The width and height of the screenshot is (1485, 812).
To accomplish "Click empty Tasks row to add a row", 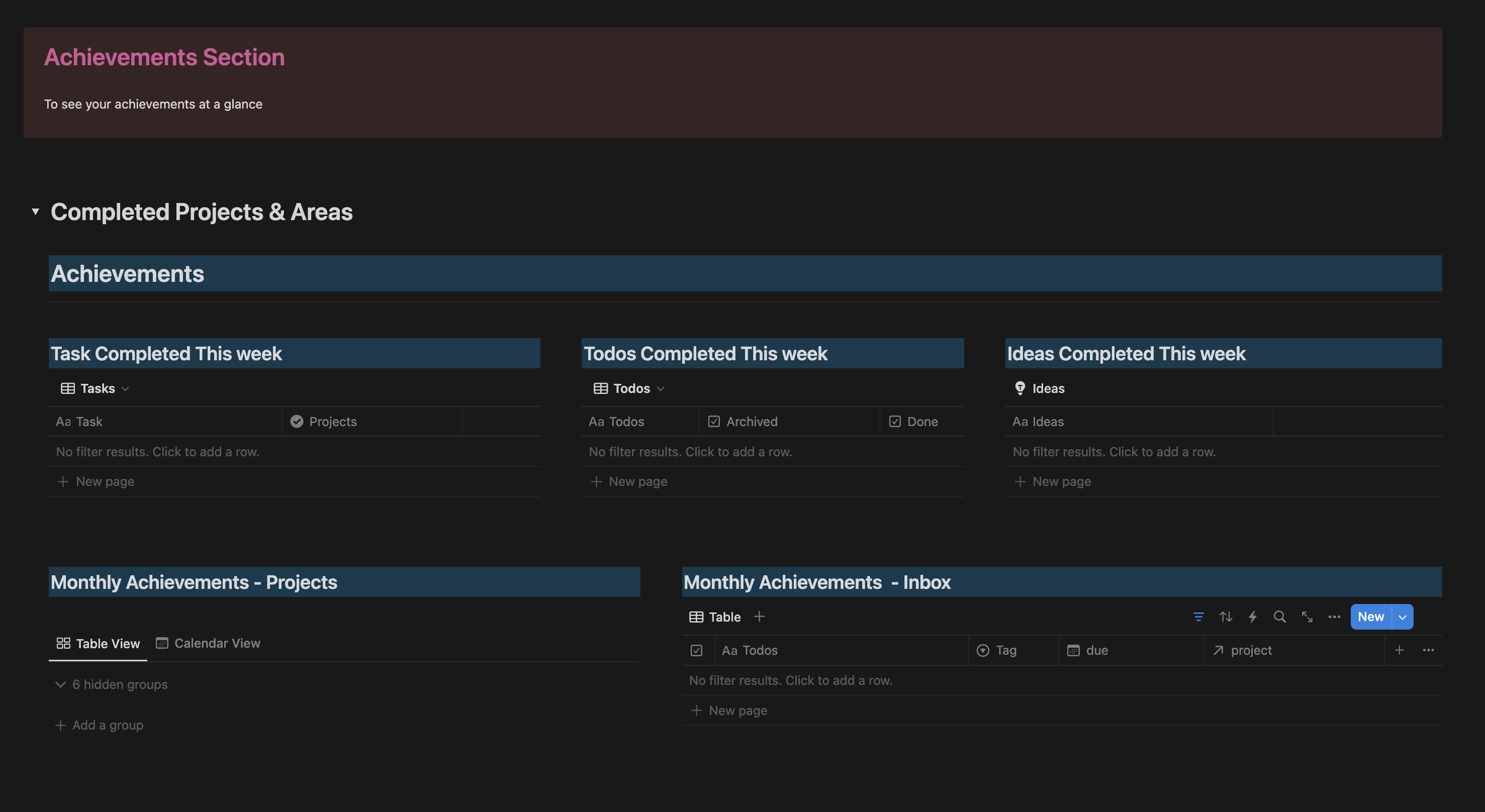I will point(294,451).
